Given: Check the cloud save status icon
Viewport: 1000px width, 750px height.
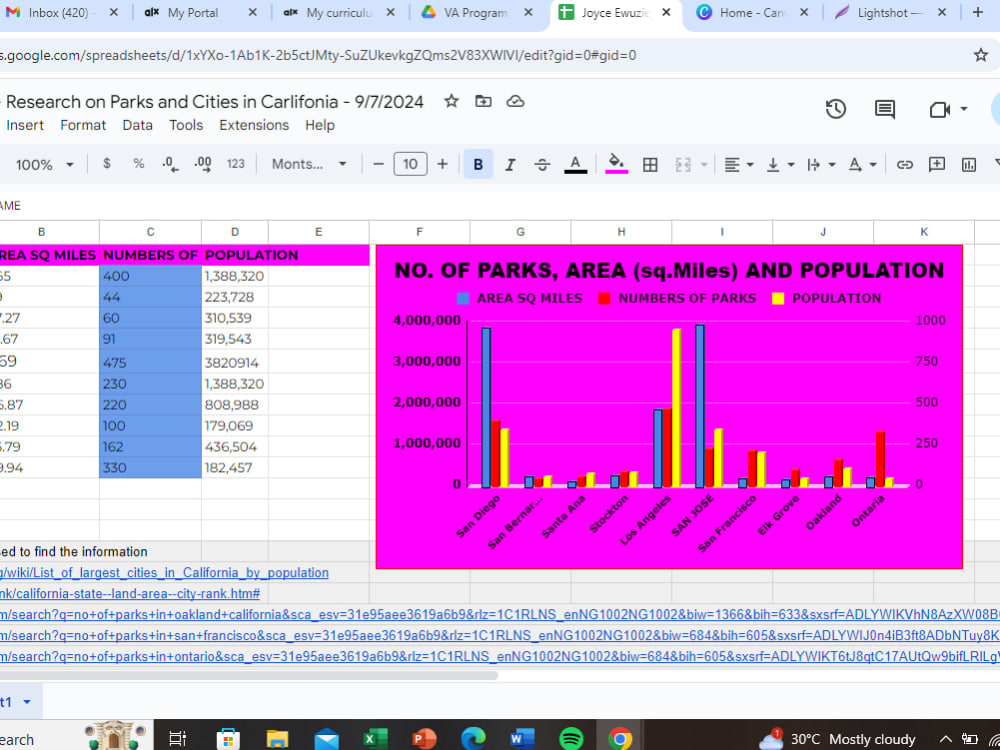Looking at the screenshot, I should 515,101.
